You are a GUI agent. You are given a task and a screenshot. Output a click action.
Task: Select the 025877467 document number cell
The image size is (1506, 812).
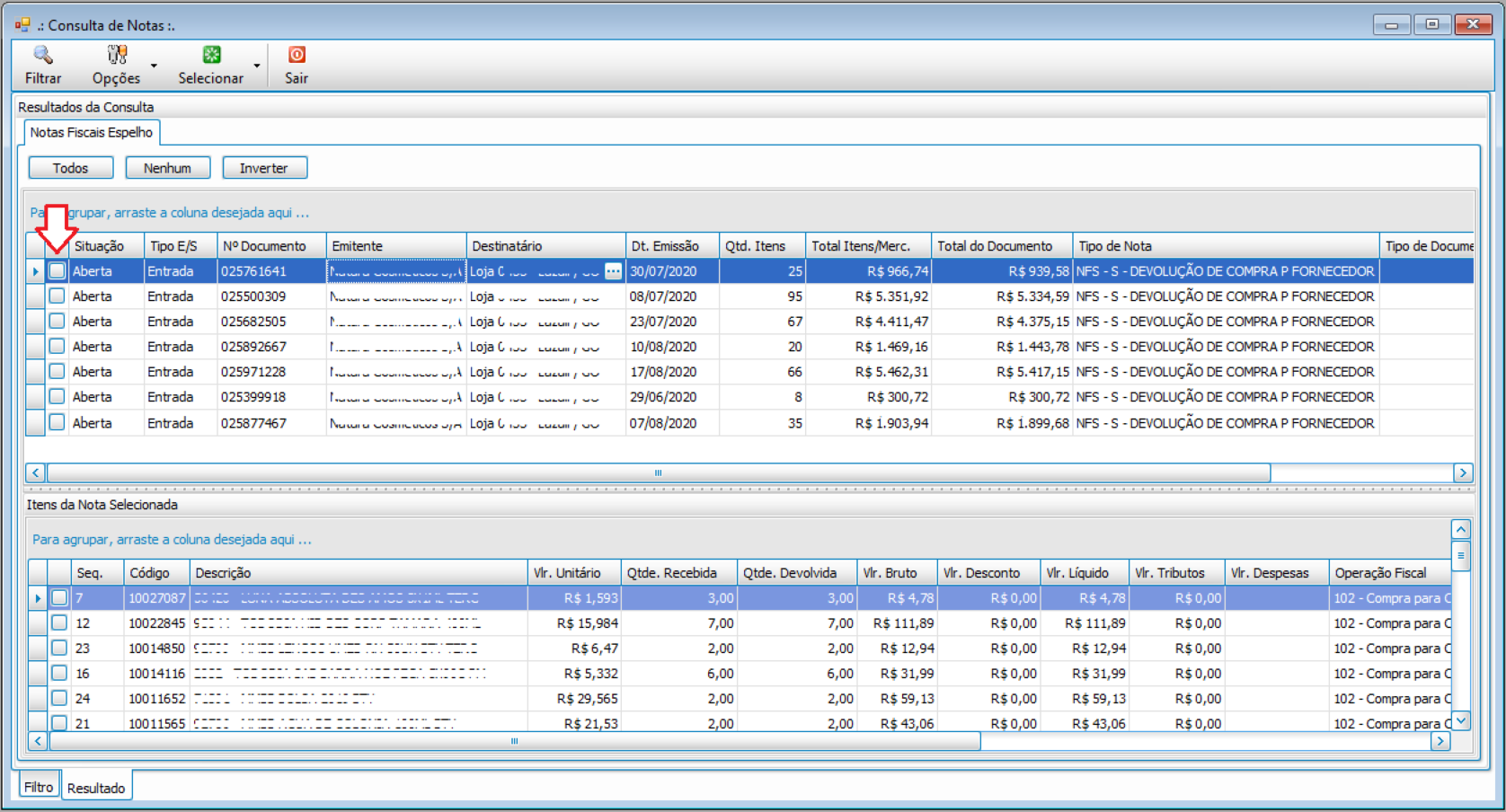click(271, 423)
